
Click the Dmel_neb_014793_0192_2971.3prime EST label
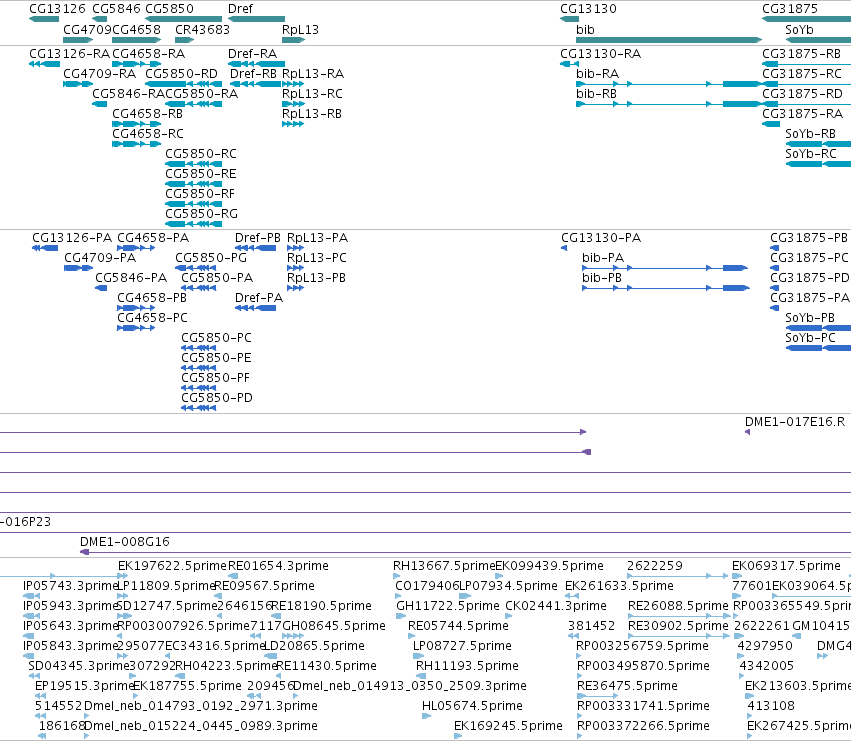201,706
